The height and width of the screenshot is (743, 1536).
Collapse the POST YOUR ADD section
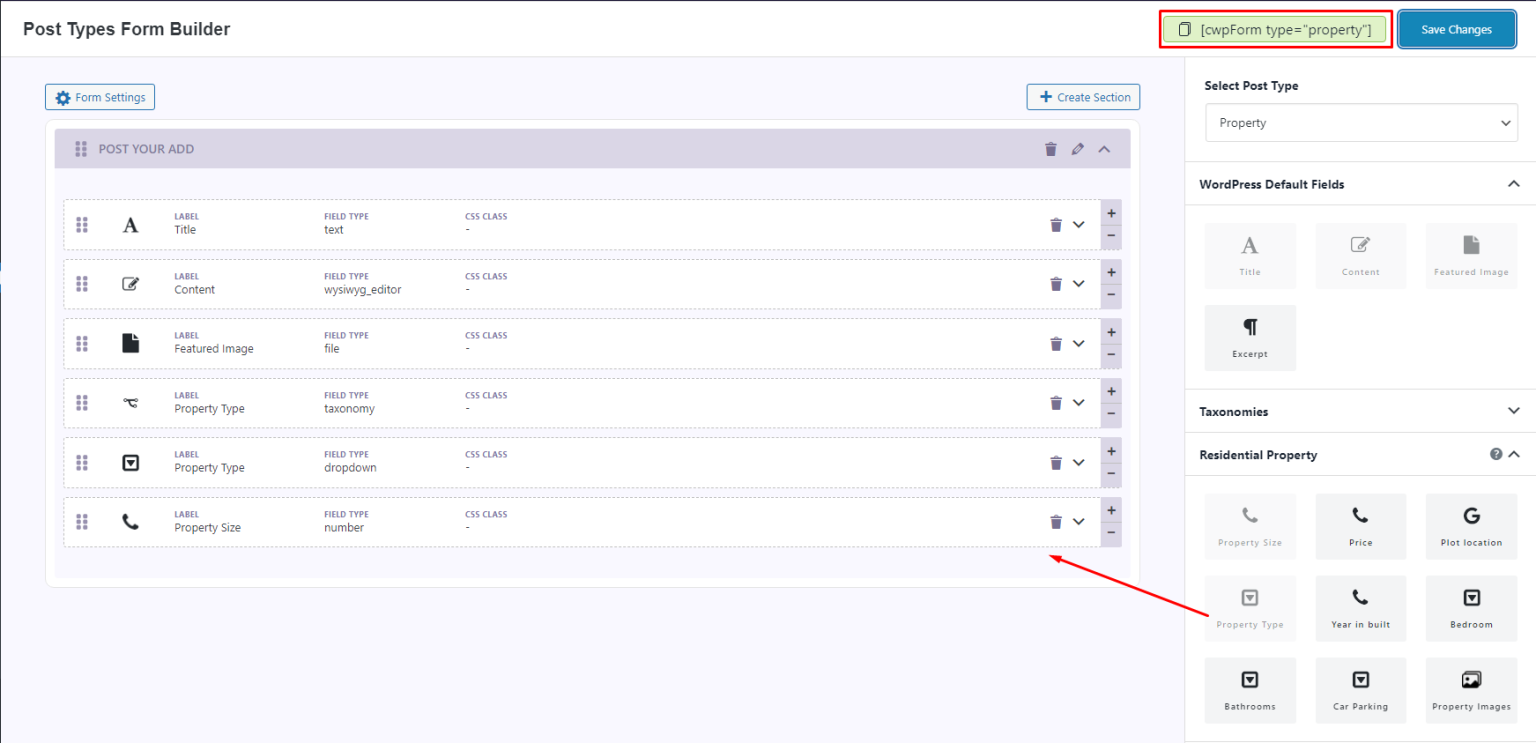[x=1104, y=148]
